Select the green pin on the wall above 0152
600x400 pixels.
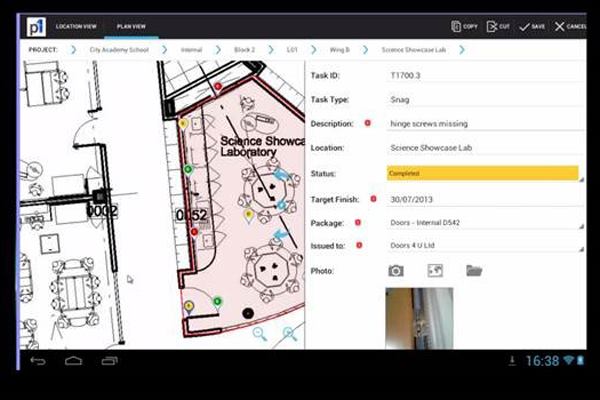click(188, 170)
